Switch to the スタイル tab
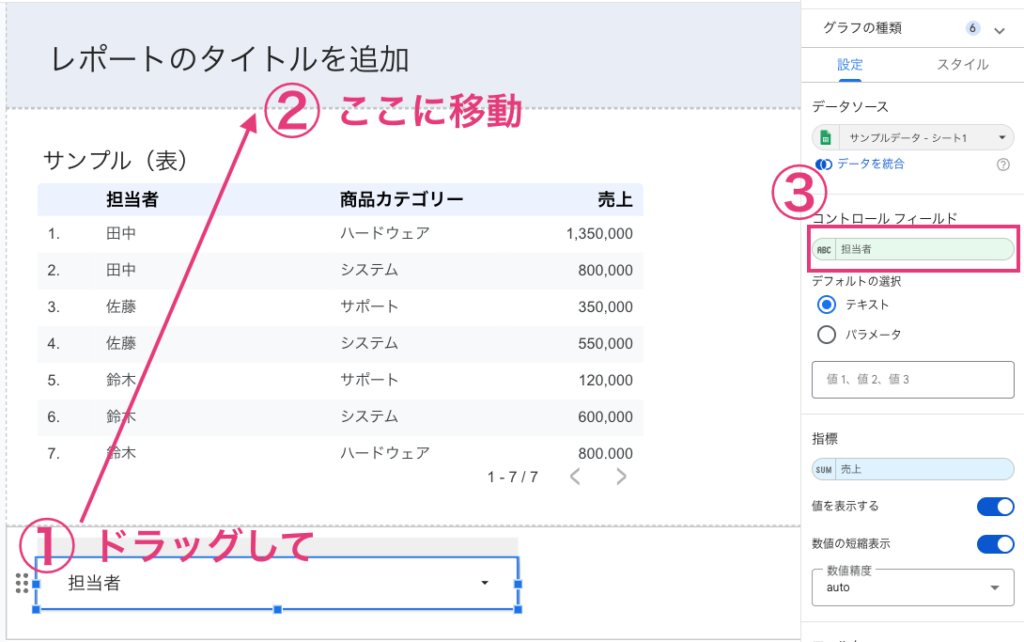 pos(962,65)
